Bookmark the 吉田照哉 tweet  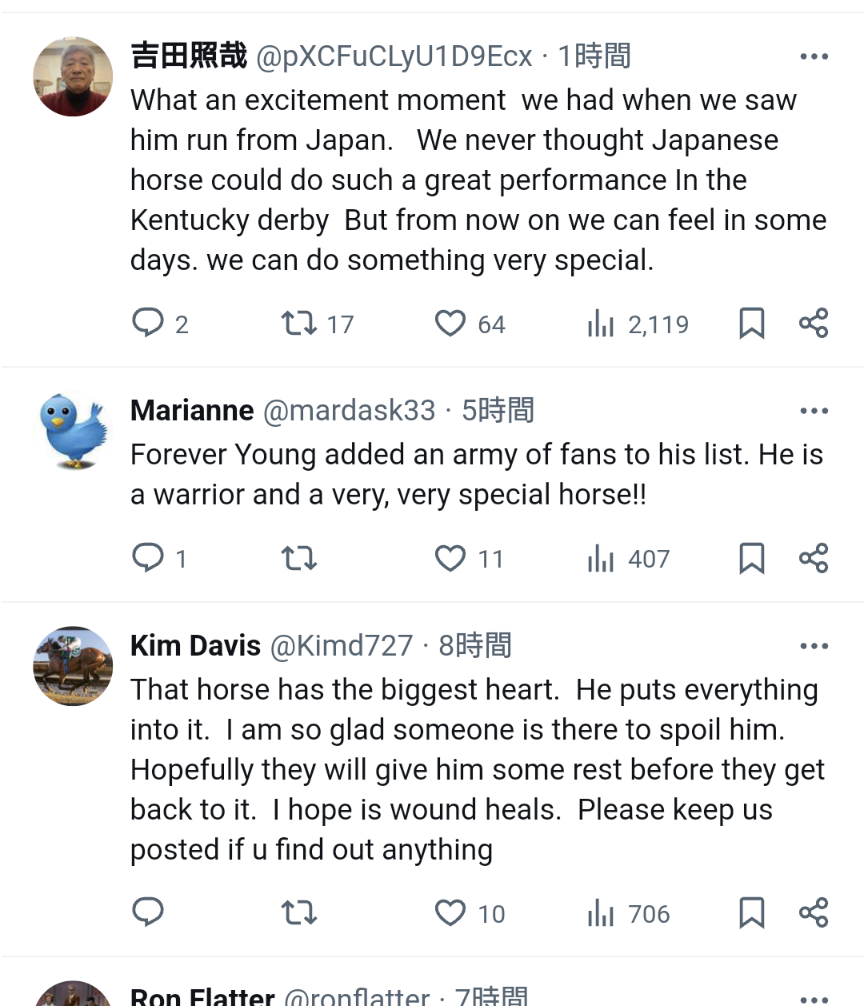(751, 323)
